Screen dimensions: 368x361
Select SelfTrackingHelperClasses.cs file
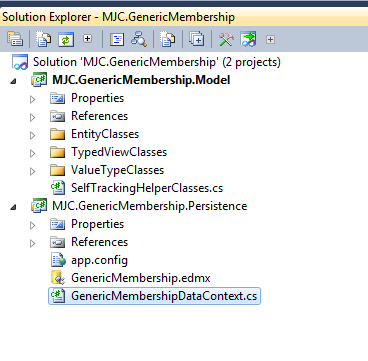(147, 188)
